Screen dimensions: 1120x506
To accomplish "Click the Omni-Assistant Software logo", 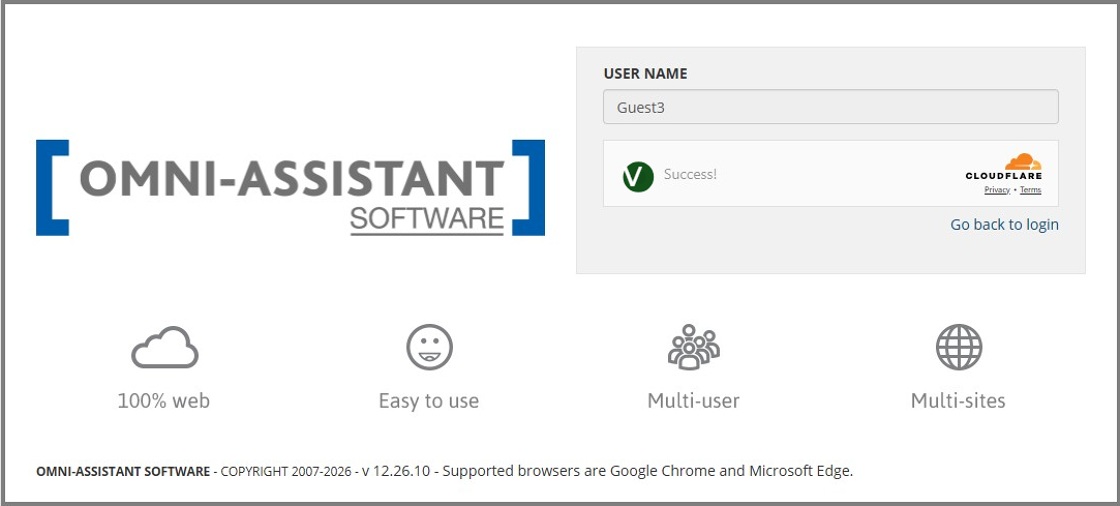I will pos(290,187).
